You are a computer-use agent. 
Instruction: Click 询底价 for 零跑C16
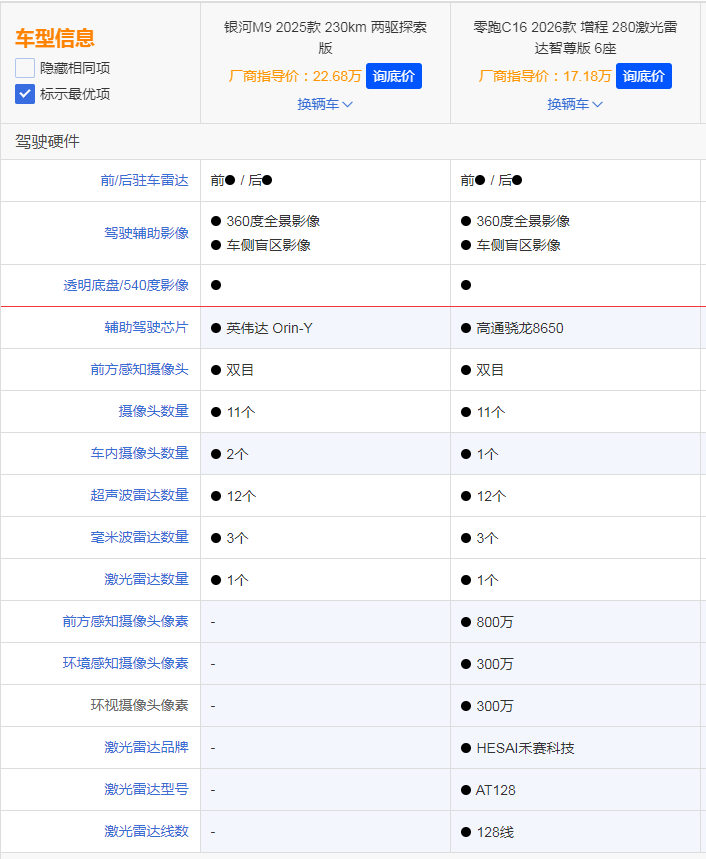coord(644,76)
